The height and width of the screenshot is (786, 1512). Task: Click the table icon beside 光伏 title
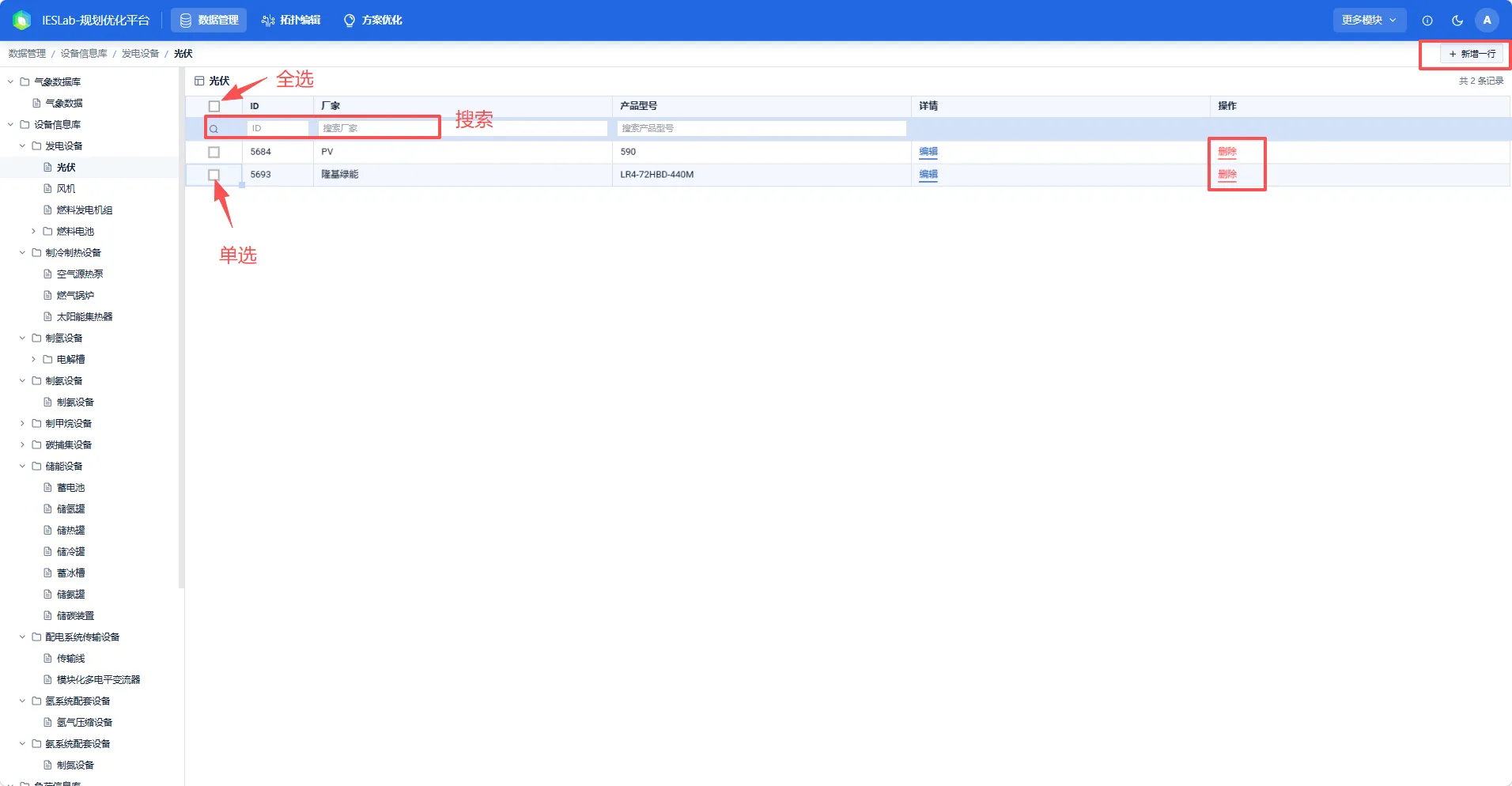[199, 81]
